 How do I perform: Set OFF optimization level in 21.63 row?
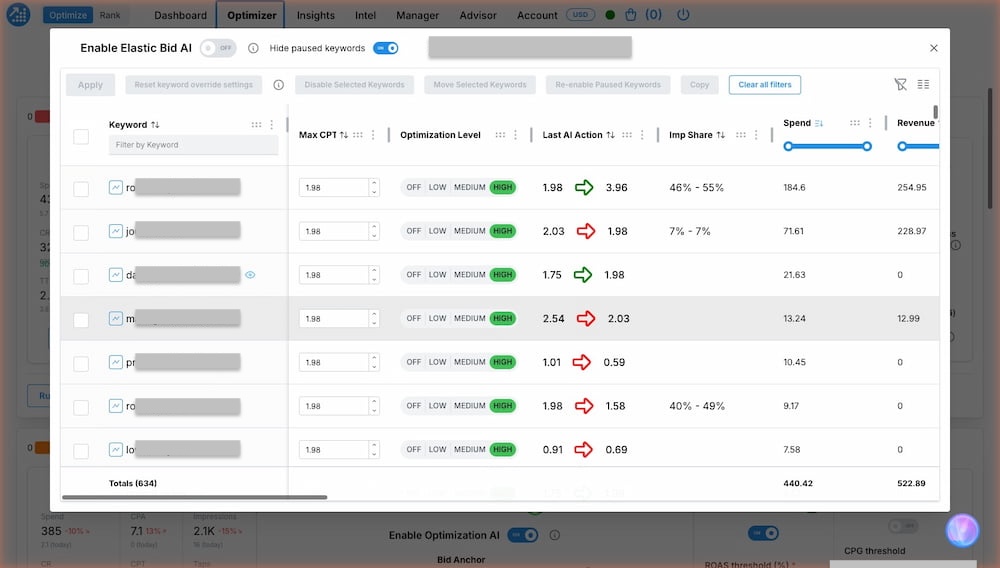click(x=414, y=275)
